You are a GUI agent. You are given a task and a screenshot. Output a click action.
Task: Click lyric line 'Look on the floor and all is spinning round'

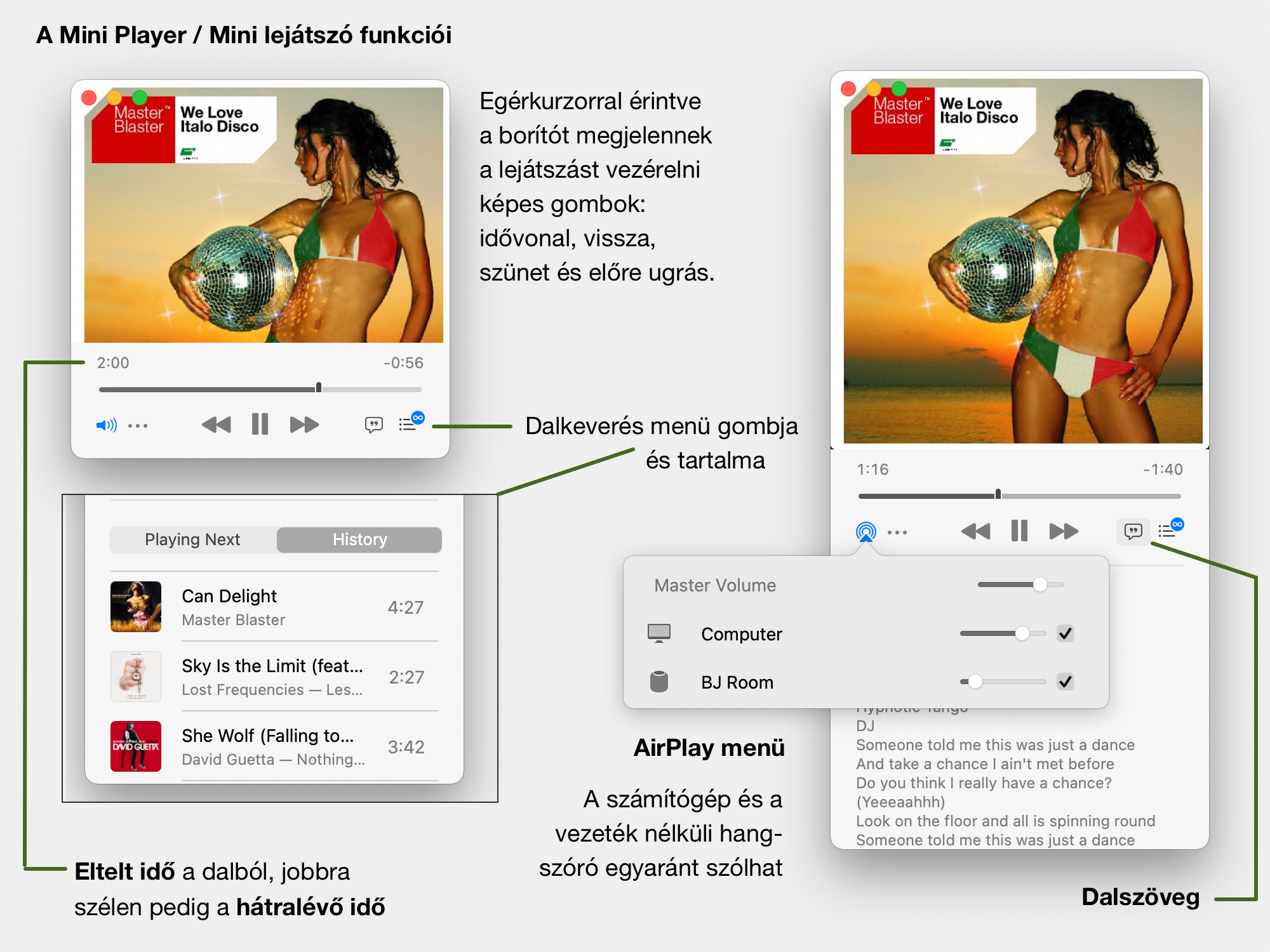(1006, 821)
